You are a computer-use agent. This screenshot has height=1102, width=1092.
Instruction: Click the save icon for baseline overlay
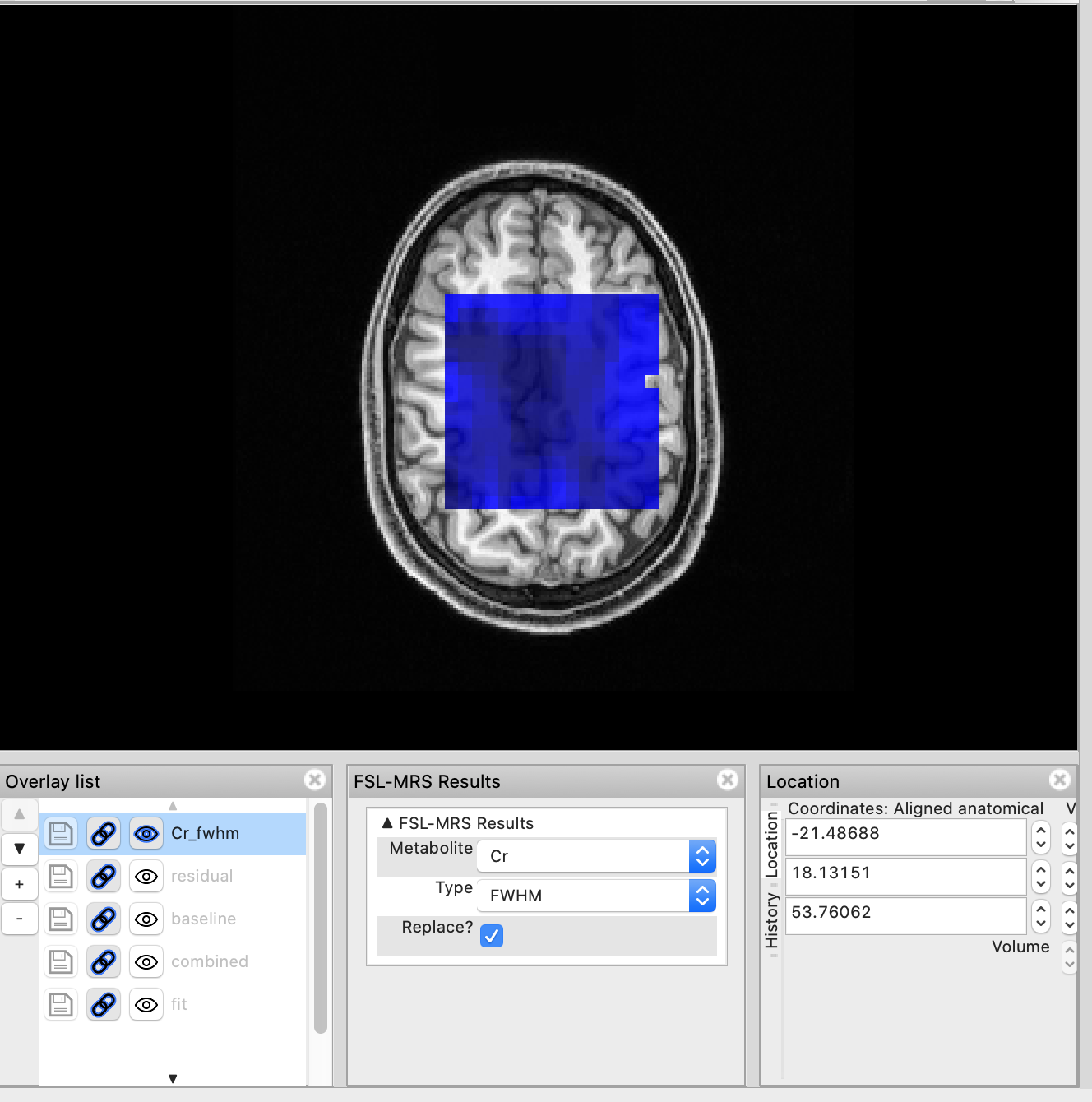point(61,919)
